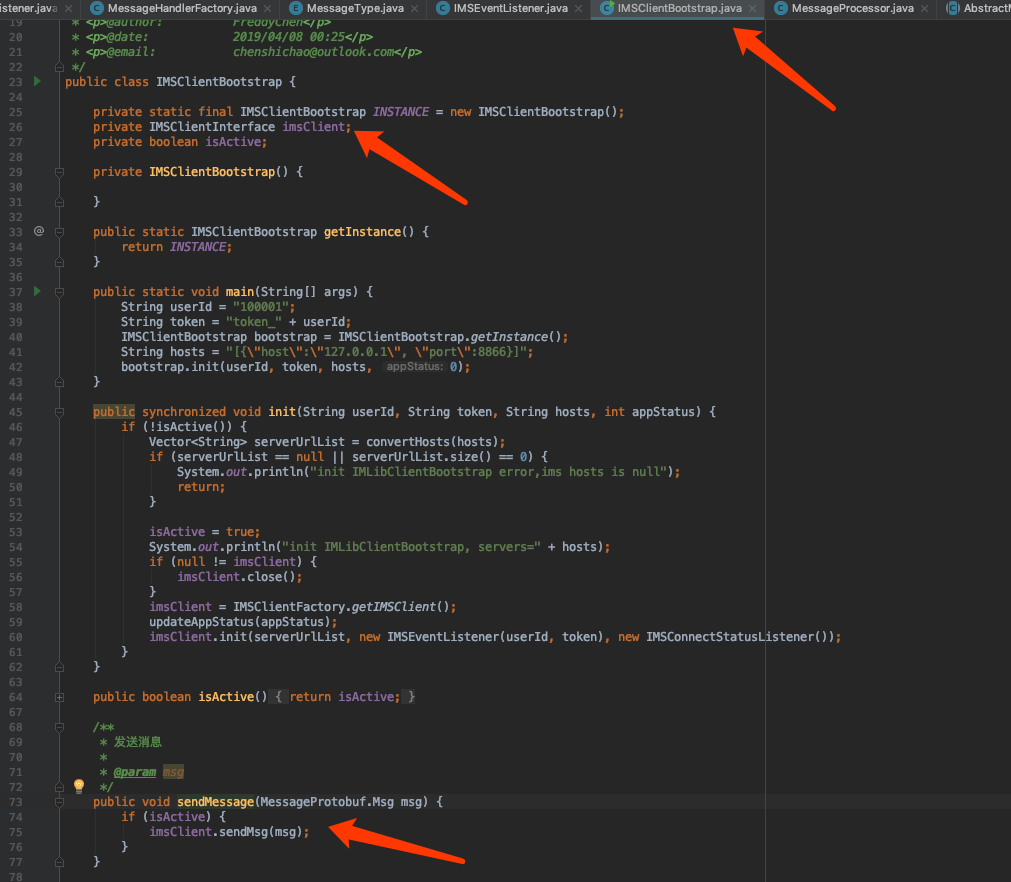Toggle a breakpoint on the imsClient.sendMsg line
Screen dimensions: 1011x882
pyautogui.click(x=45, y=831)
